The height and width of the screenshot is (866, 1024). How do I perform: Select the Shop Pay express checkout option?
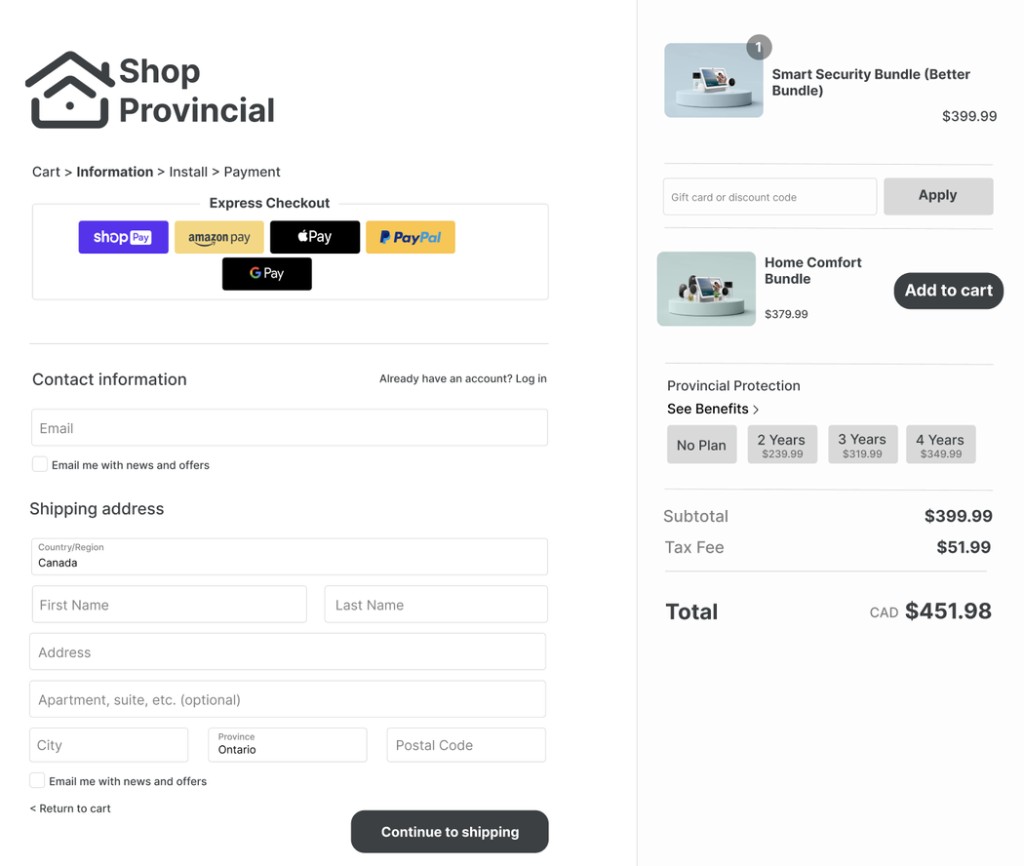[x=122, y=237]
